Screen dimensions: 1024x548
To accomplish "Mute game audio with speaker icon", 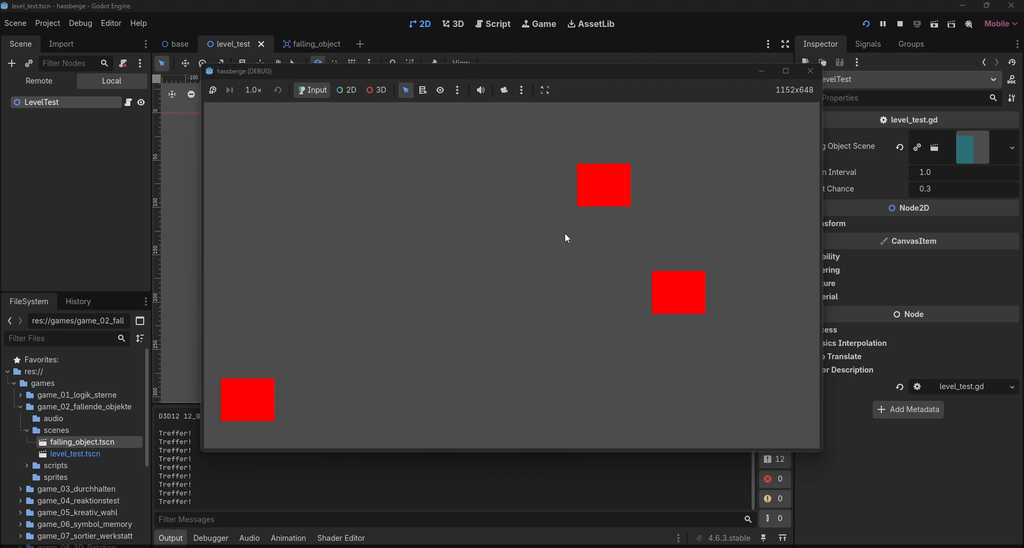I will point(481,90).
